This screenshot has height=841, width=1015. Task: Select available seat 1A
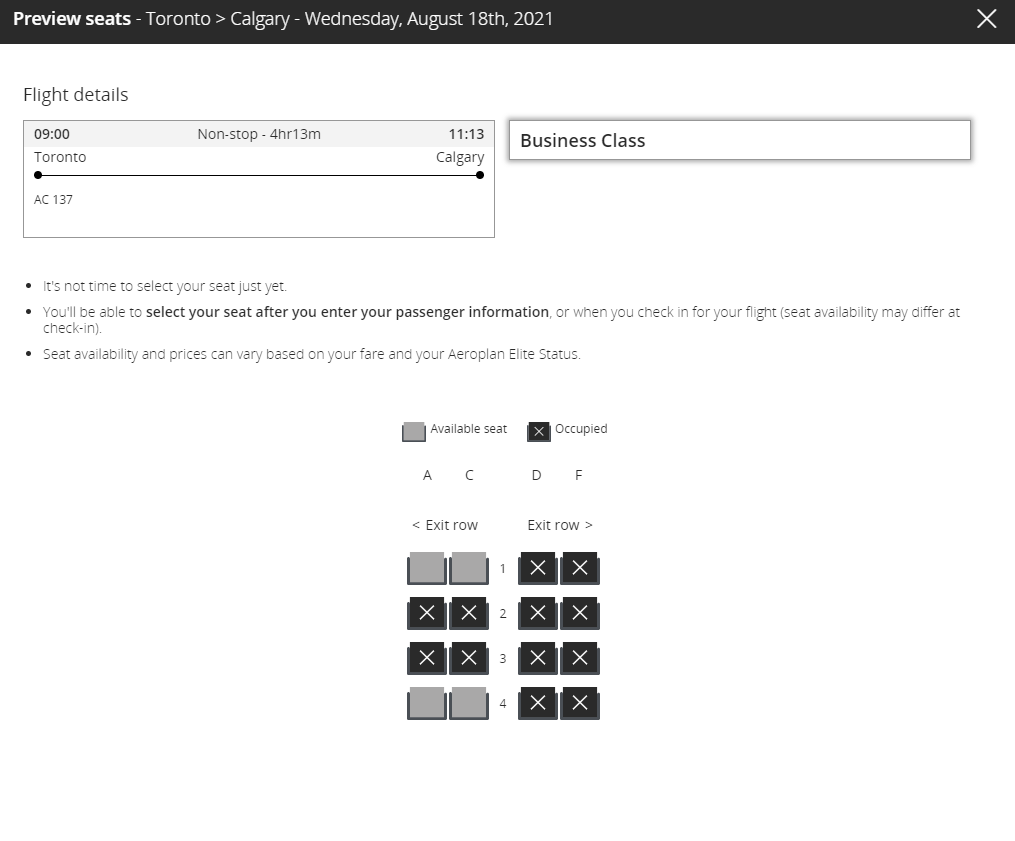click(427, 568)
